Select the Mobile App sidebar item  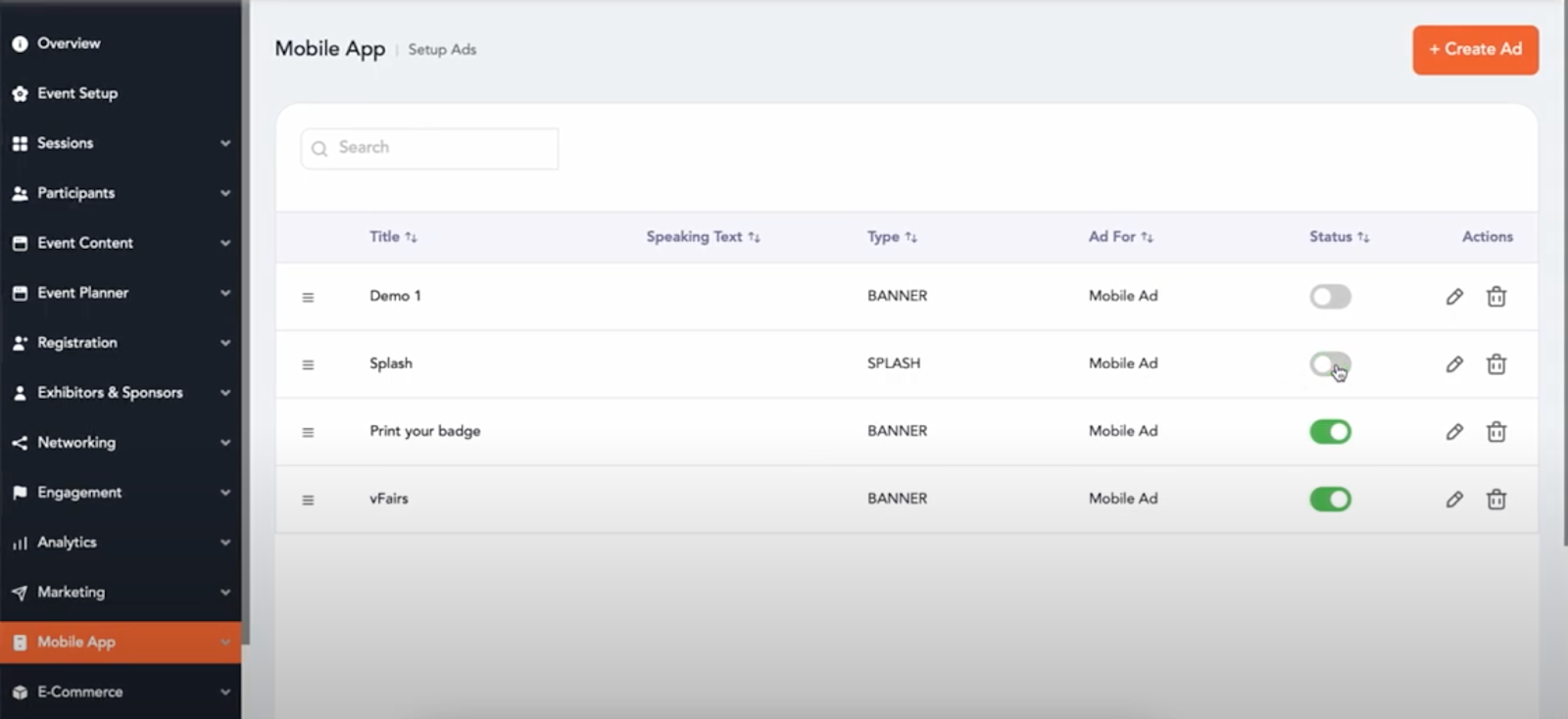pyautogui.click(x=121, y=643)
